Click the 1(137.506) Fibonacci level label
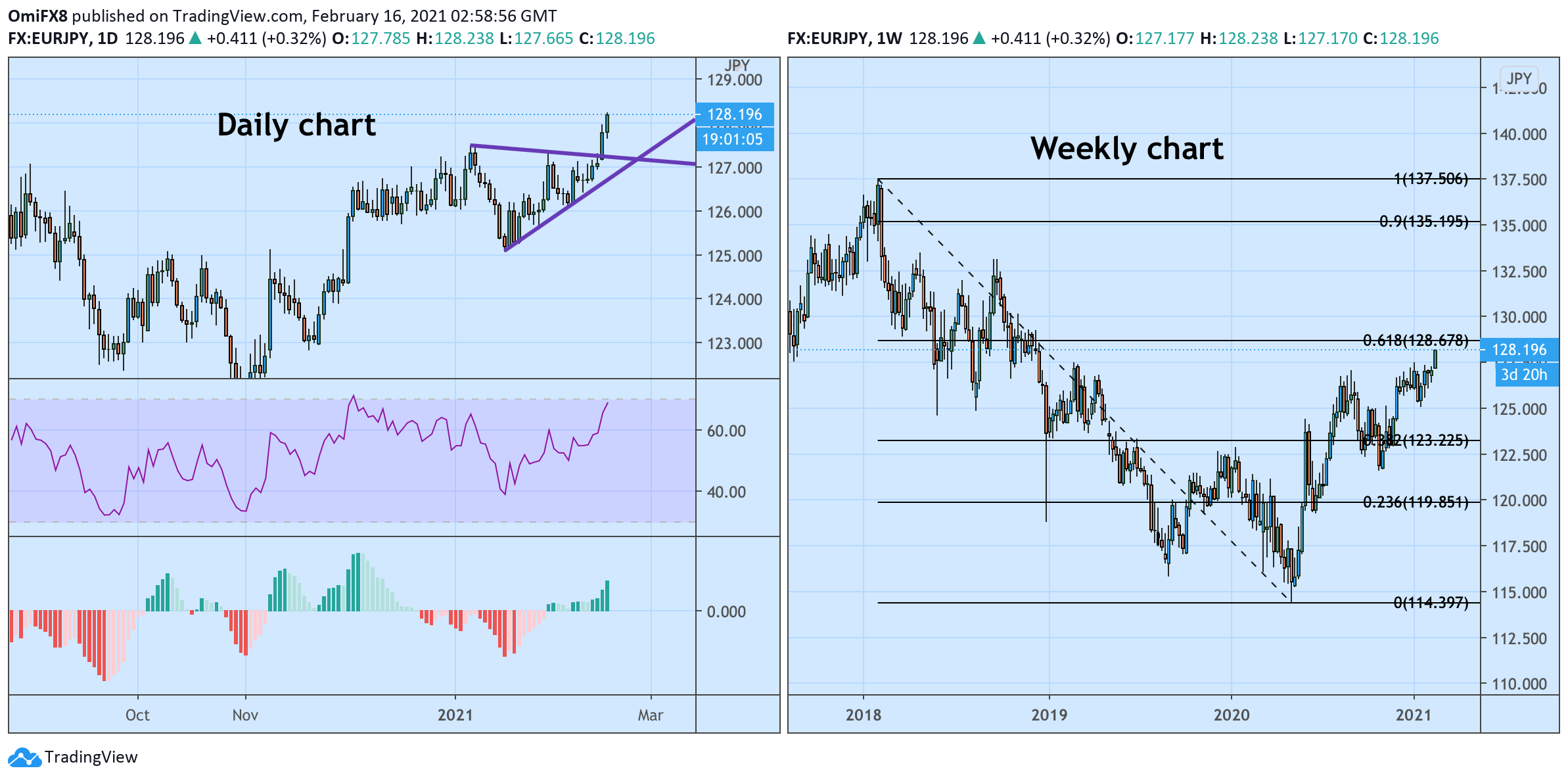 tap(1431, 179)
